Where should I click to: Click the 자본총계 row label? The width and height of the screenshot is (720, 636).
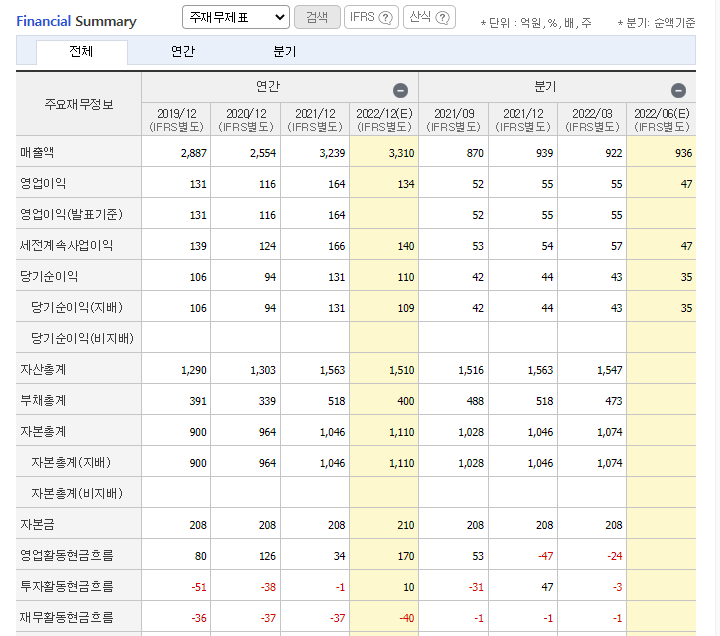coord(43,431)
